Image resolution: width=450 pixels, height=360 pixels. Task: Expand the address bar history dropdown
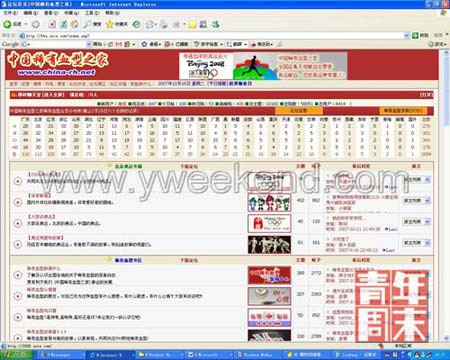tap(406, 36)
